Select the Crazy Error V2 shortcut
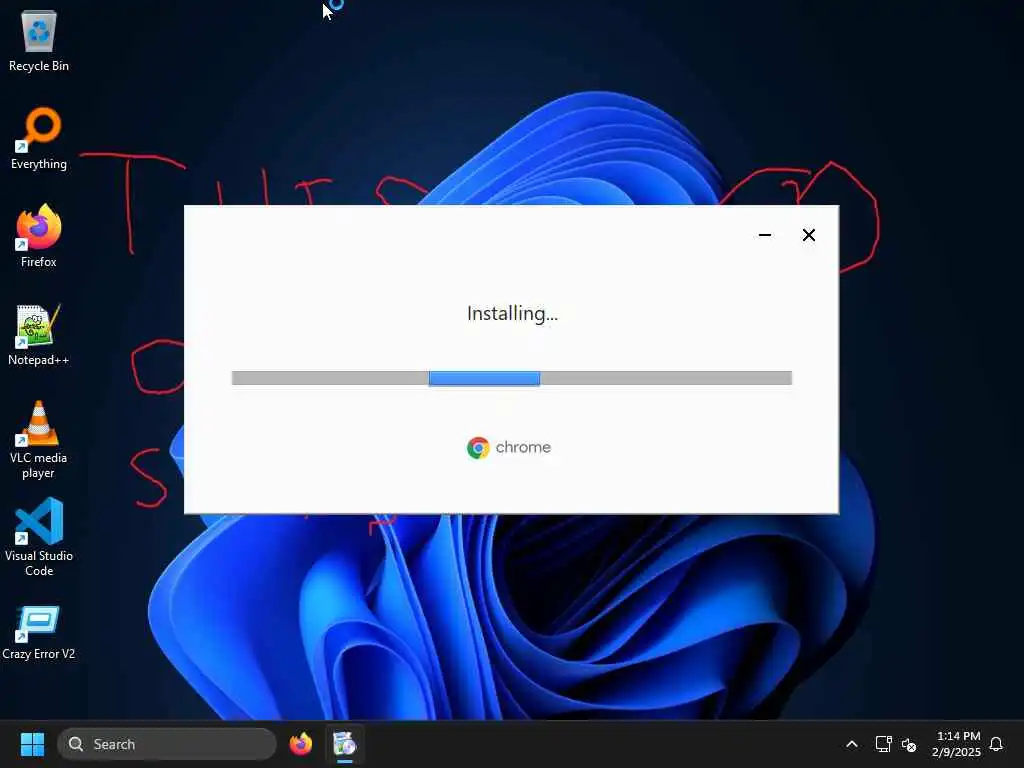The width and height of the screenshot is (1024, 768). [x=39, y=632]
